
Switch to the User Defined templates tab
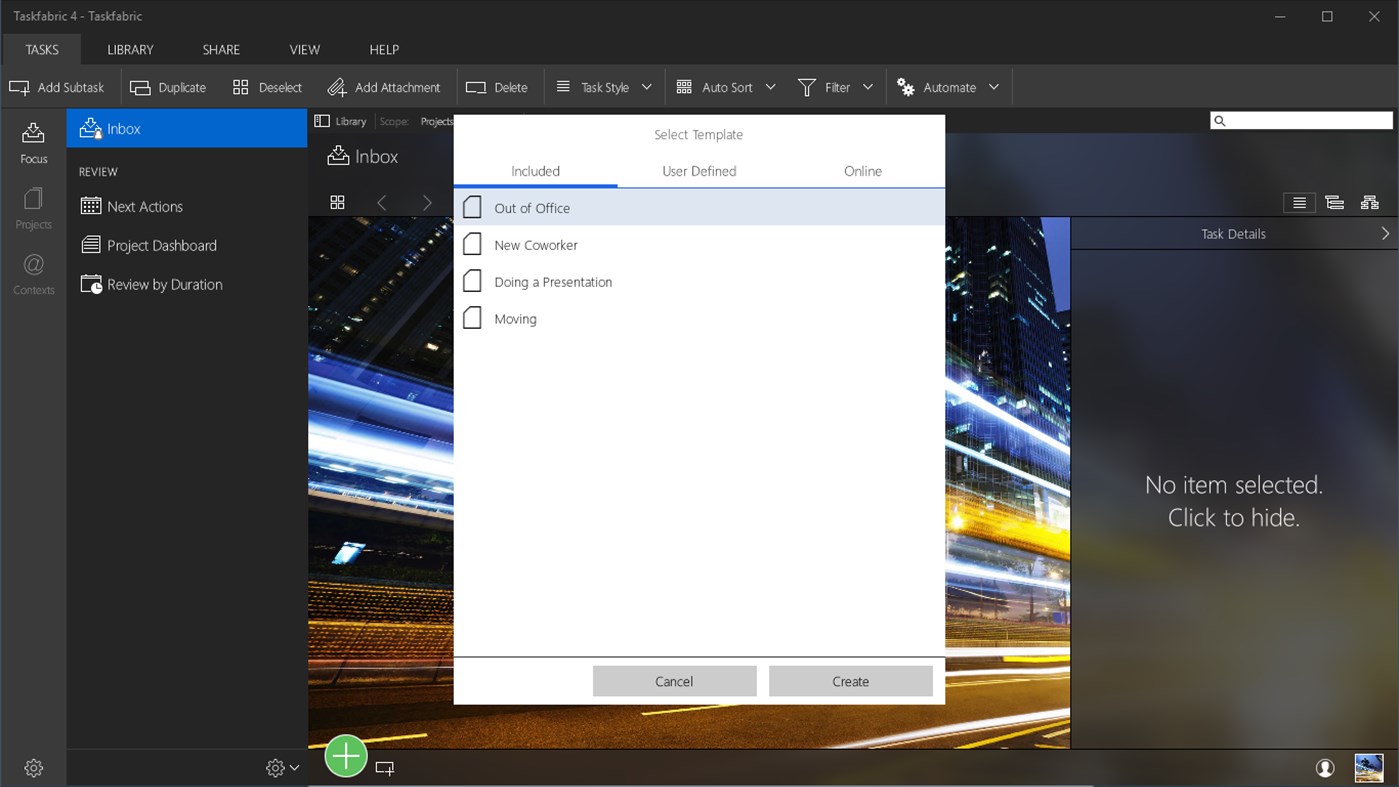pyautogui.click(x=698, y=171)
